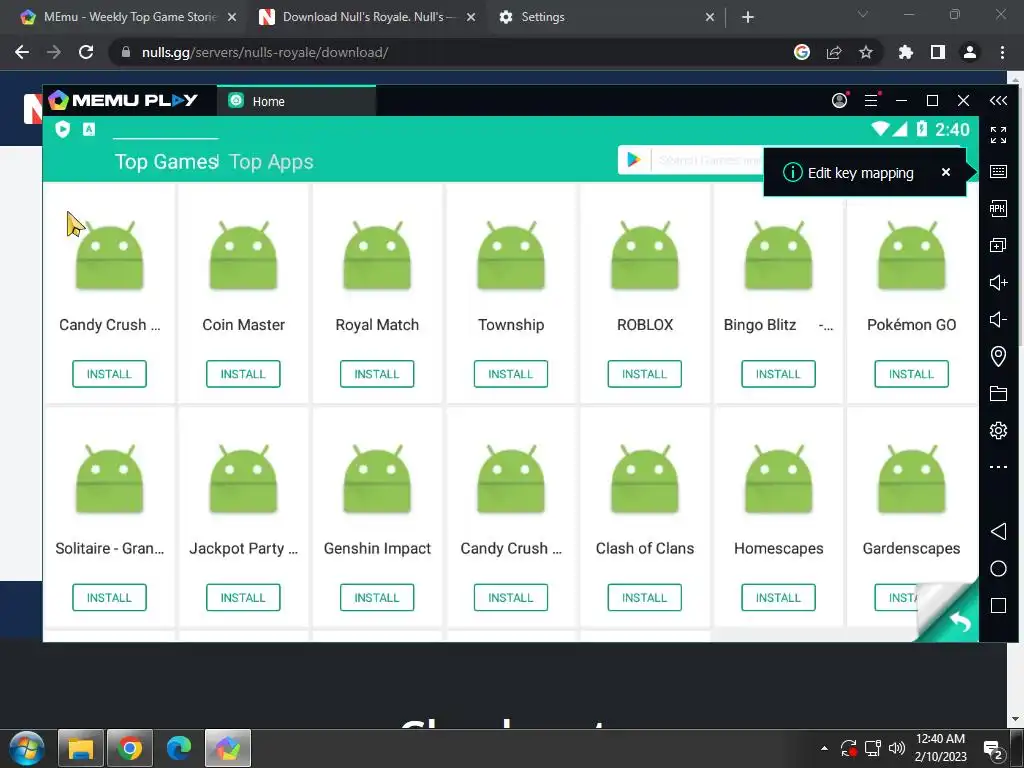Toggle MEmu fullscreen icon

pos(998,135)
